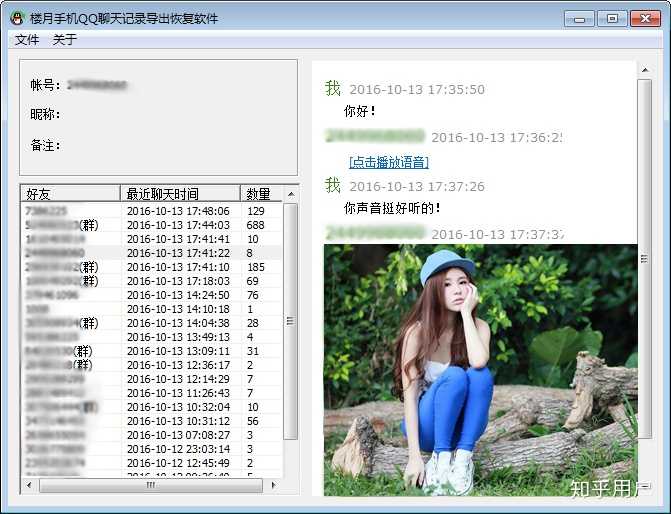The width and height of the screenshot is (671, 514).
Task: Click the timestamp 2016-10-13 17:35:50
Action: click(417, 89)
